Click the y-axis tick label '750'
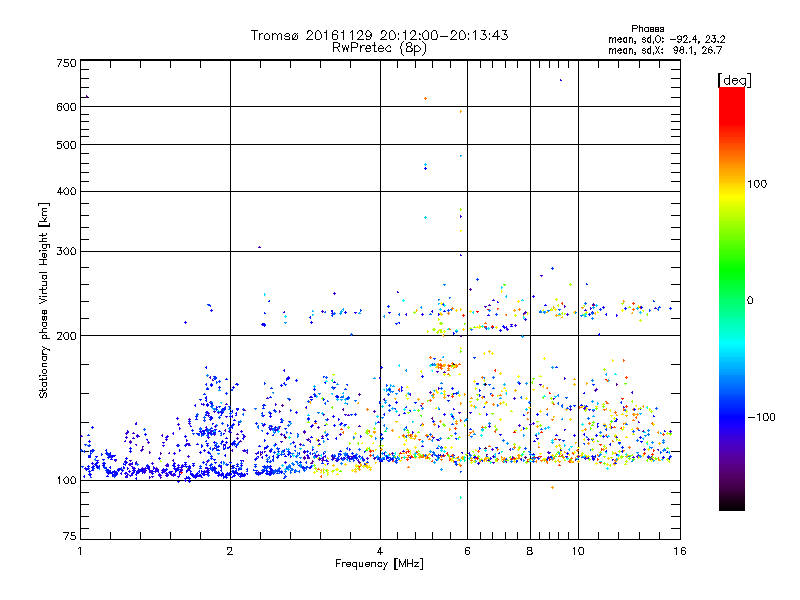The width and height of the screenshot is (800, 600). pyautogui.click(x=66, y=63)
